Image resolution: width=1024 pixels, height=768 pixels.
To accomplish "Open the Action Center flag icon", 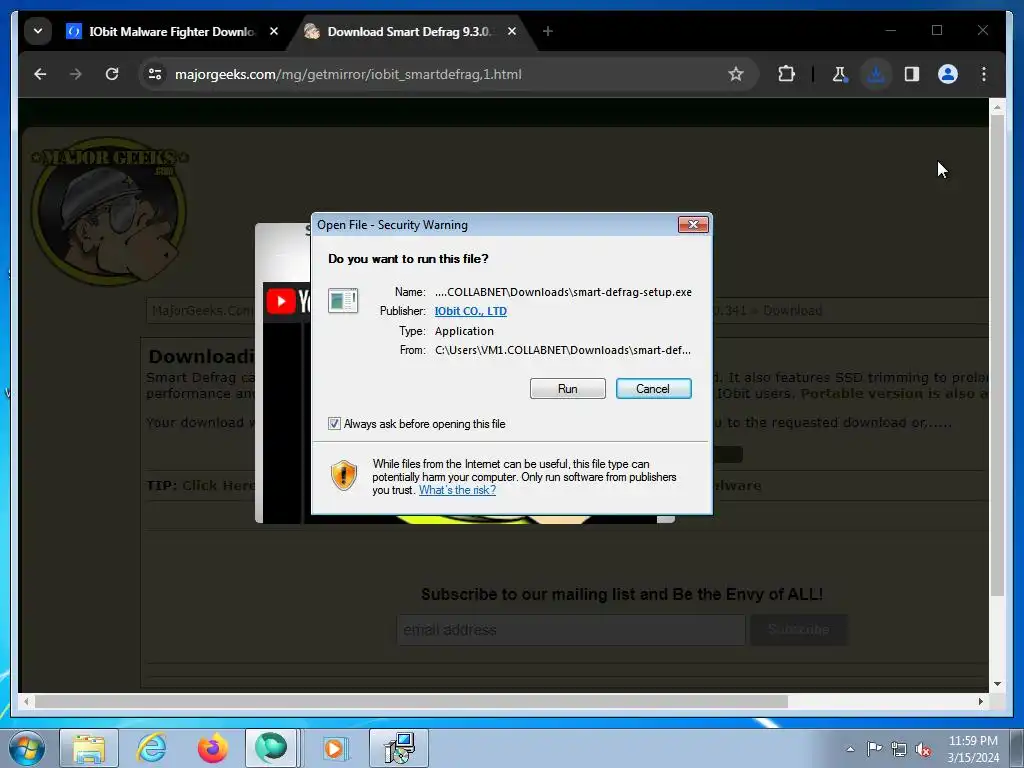I will pyautogui.click(x=874, y=749).
